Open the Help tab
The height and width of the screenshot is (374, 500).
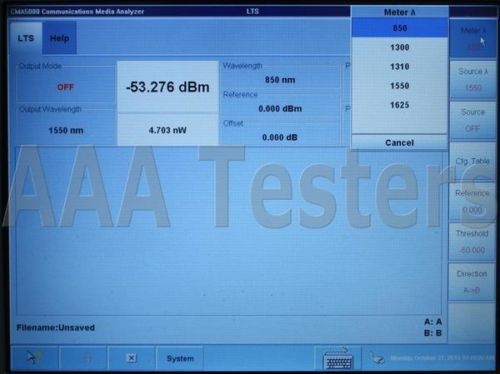coord(60,38)
